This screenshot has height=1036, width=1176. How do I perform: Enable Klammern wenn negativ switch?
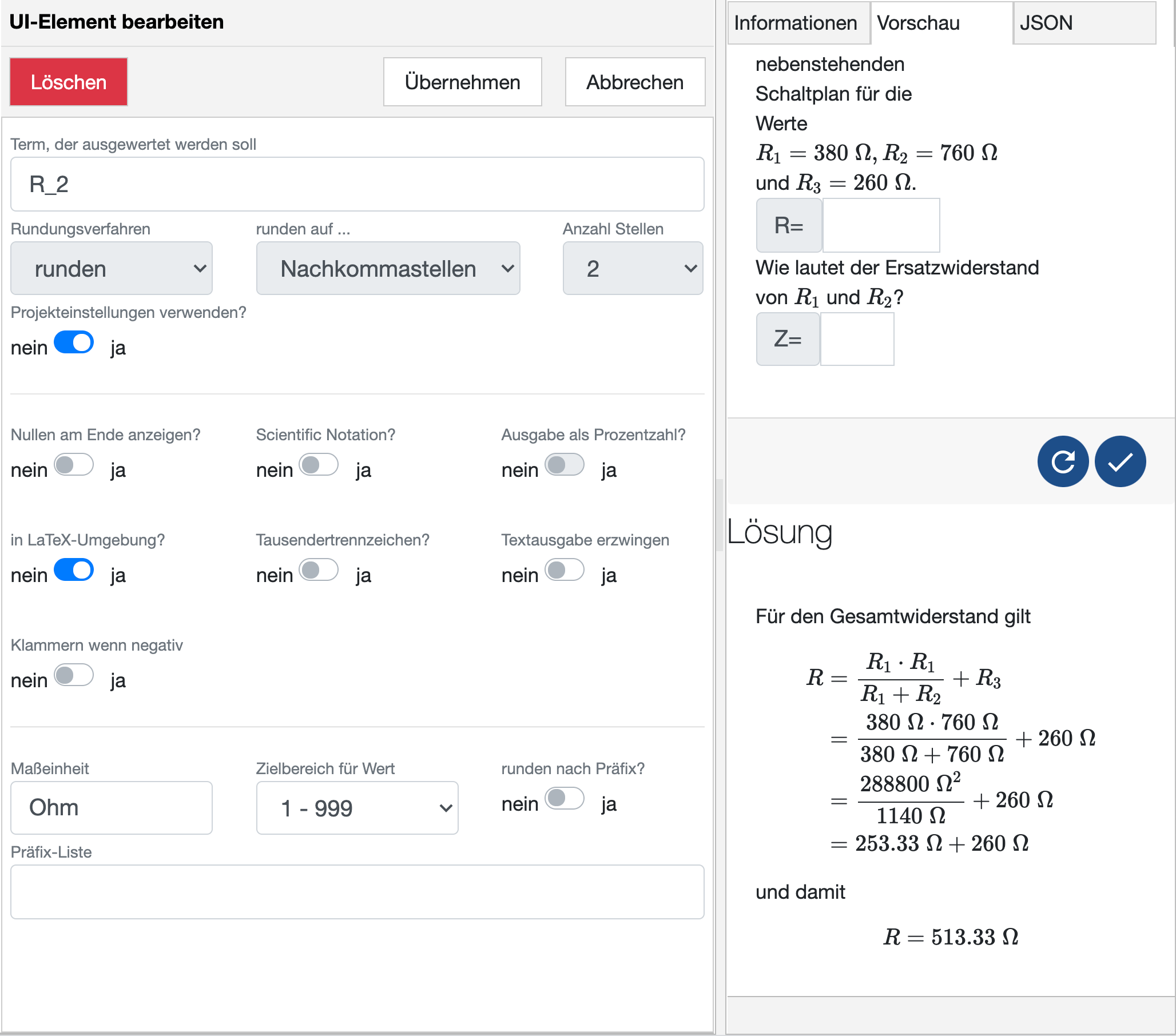point(74,675)
